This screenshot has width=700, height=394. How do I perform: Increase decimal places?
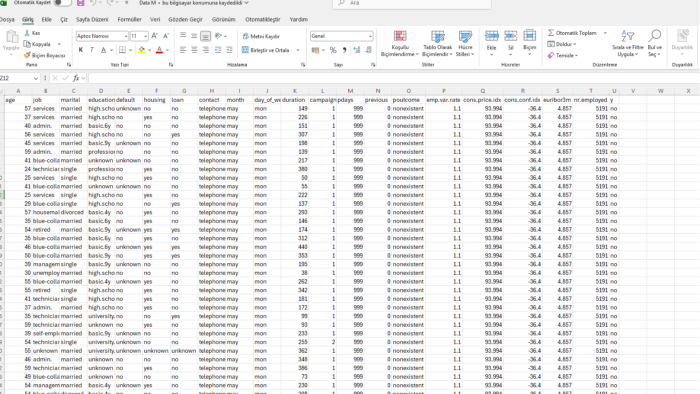coord(357,50)
